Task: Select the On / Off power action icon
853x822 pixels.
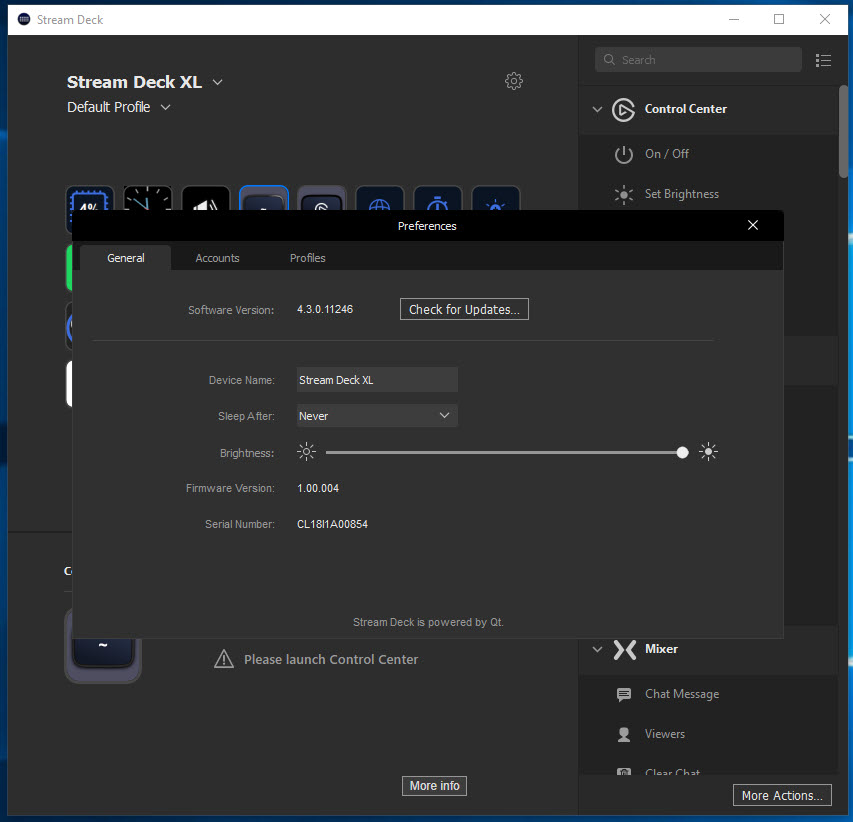Action: click(623, 154)
